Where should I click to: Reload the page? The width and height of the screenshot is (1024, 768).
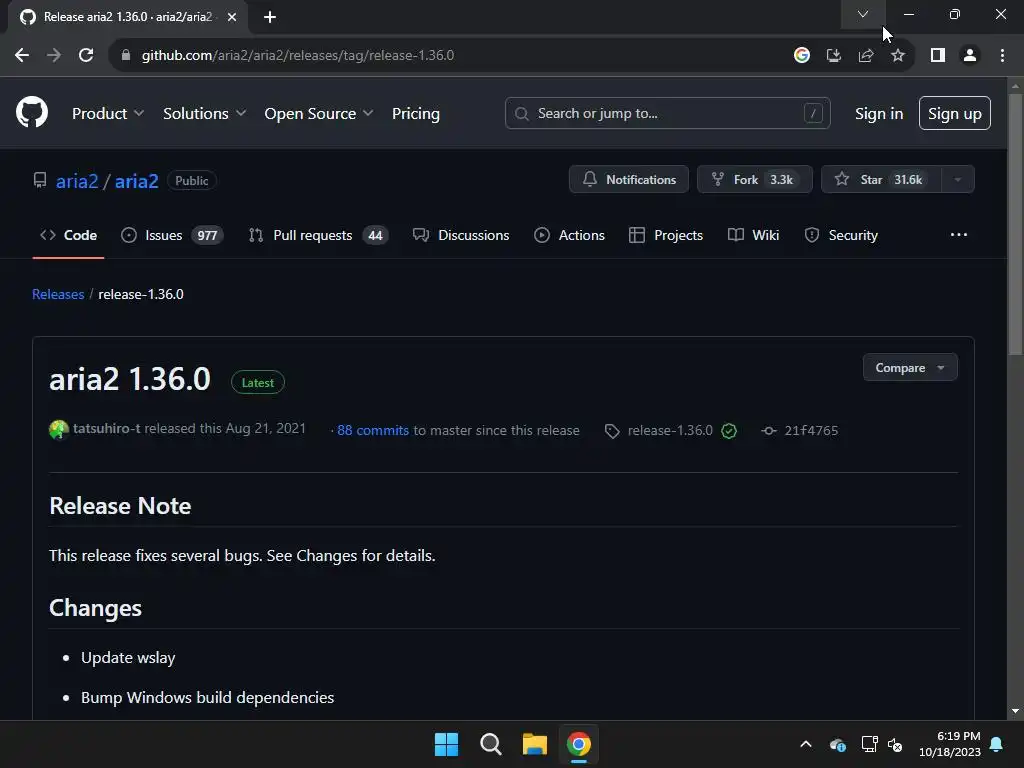(x=86, y=55)
